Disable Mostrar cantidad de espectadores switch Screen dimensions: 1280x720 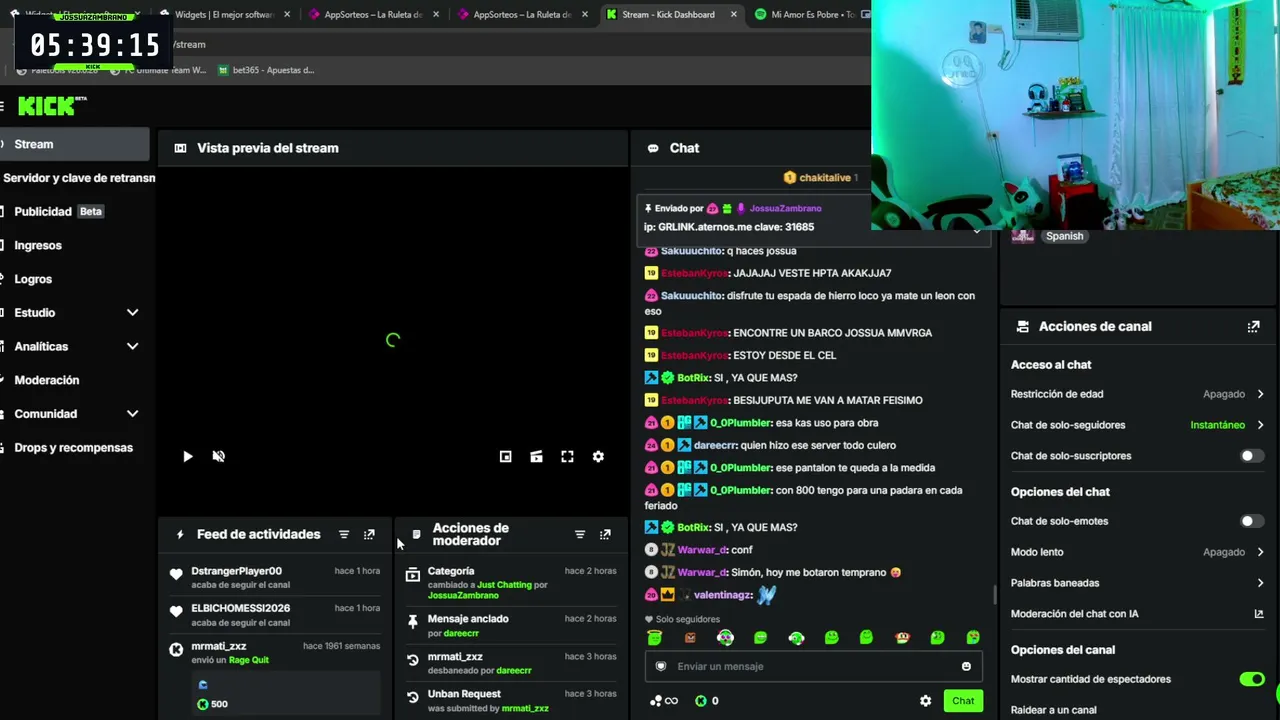pyautogui.click(x=1252, y=679)
